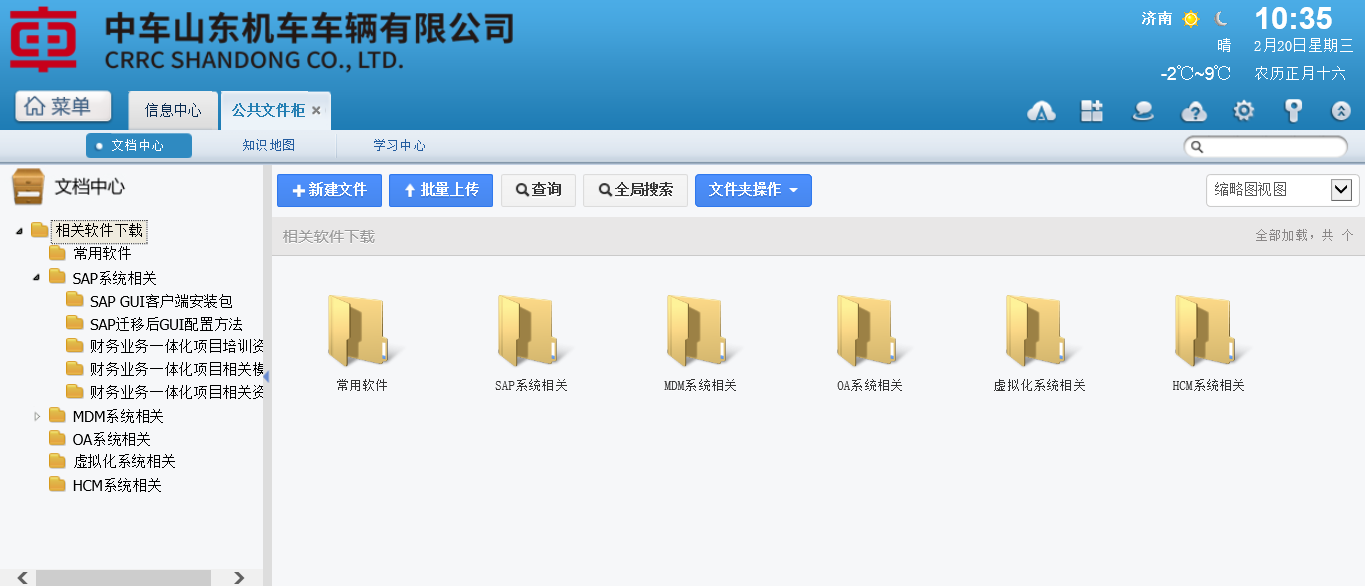Select the 文档中心 radio-style sub-tab
This screenshot has height=586, width=1365.
pos(139,146)
